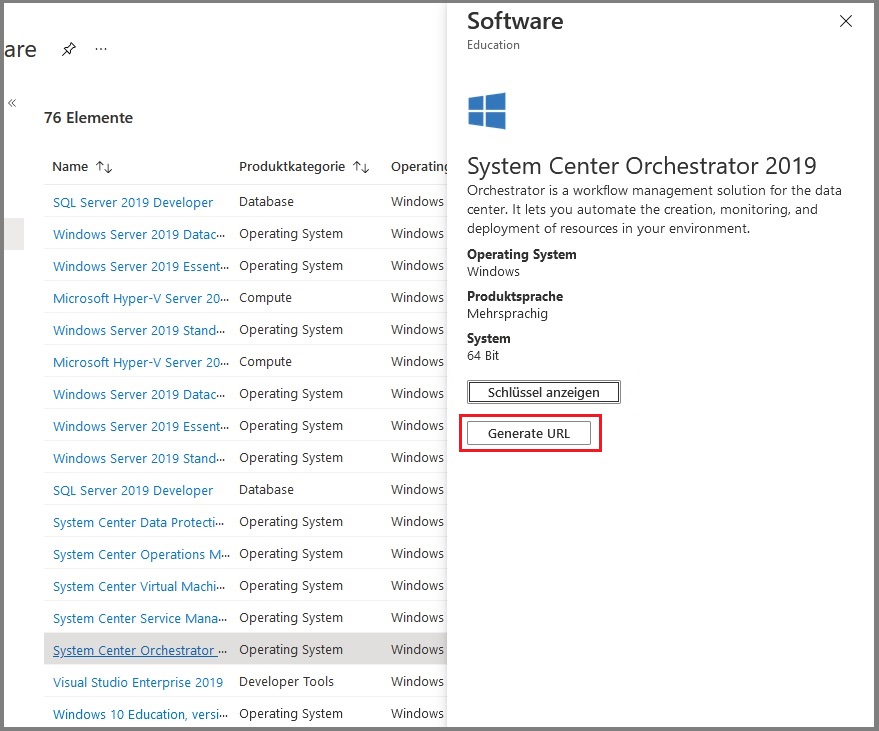This screenshot has height=731, width=879.
Task: Select the System Center Data Protection entry
Action: point(141,522)
